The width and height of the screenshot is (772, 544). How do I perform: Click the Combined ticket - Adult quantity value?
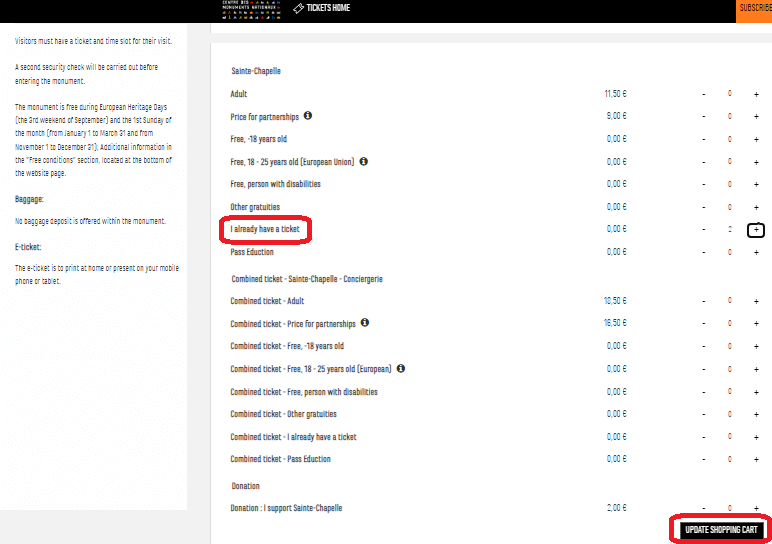point(730,300)
